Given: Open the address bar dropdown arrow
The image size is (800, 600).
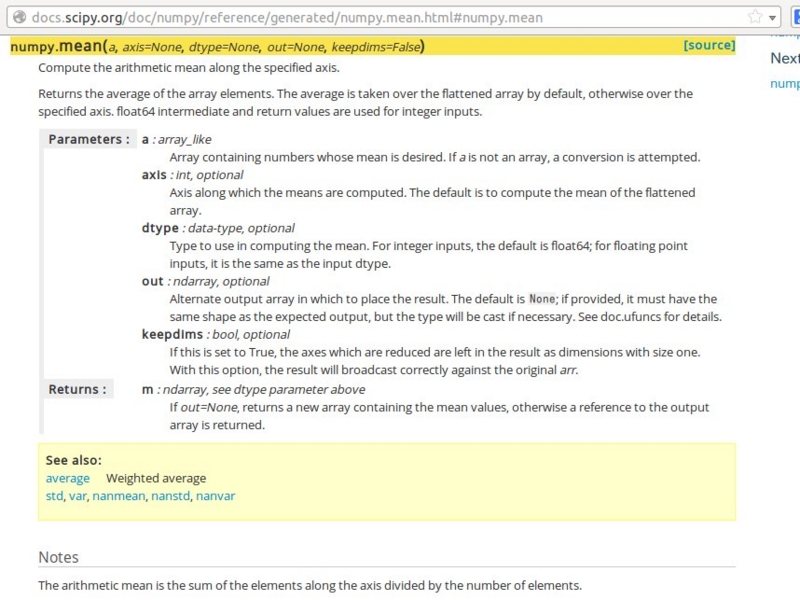Looking at the screenshot, I should point(772,18).
